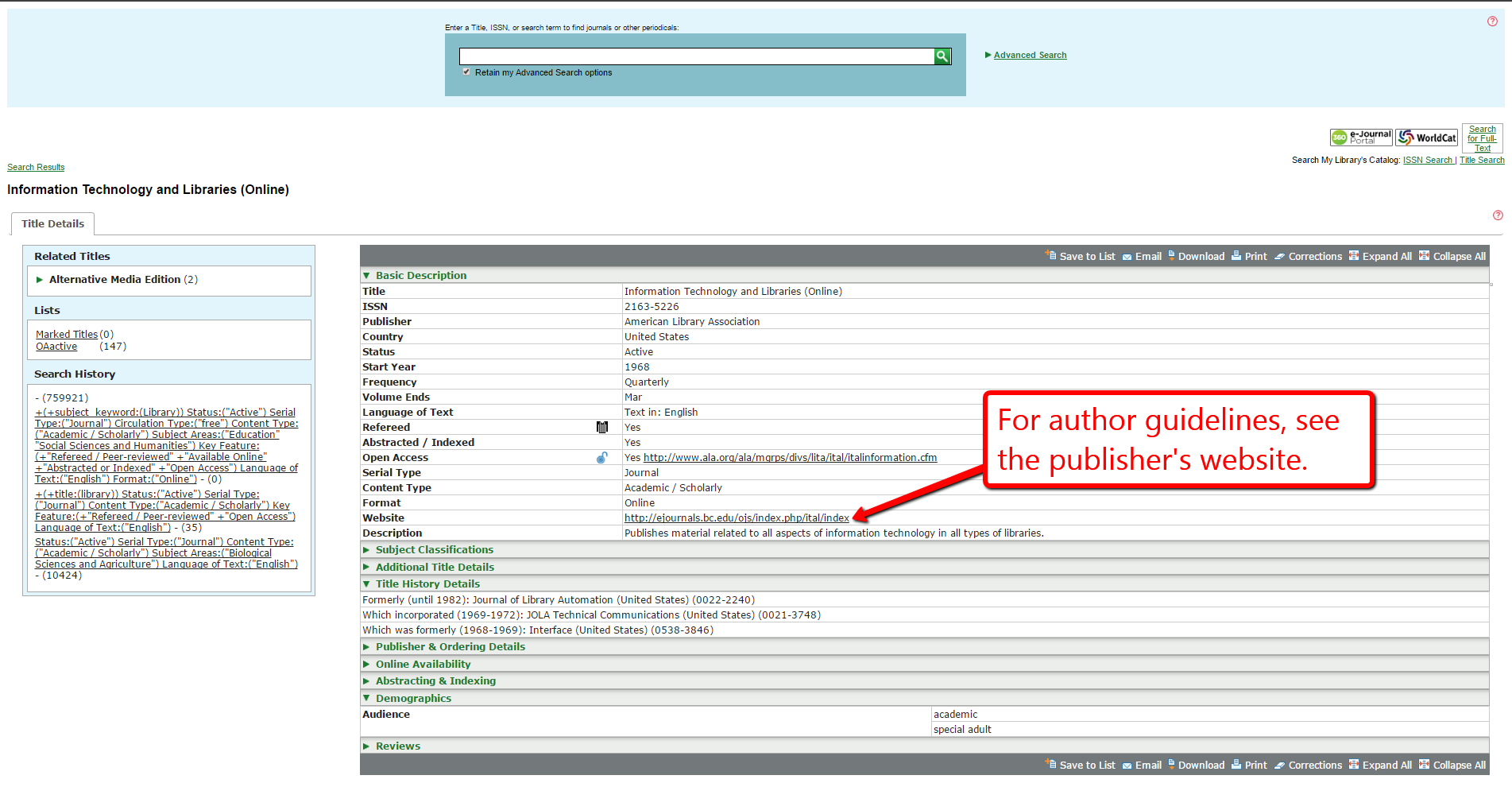This screenshot has height=787, width=1512.
Task: Open the Advanced Search link
Action: click(x=1030, y=55)
